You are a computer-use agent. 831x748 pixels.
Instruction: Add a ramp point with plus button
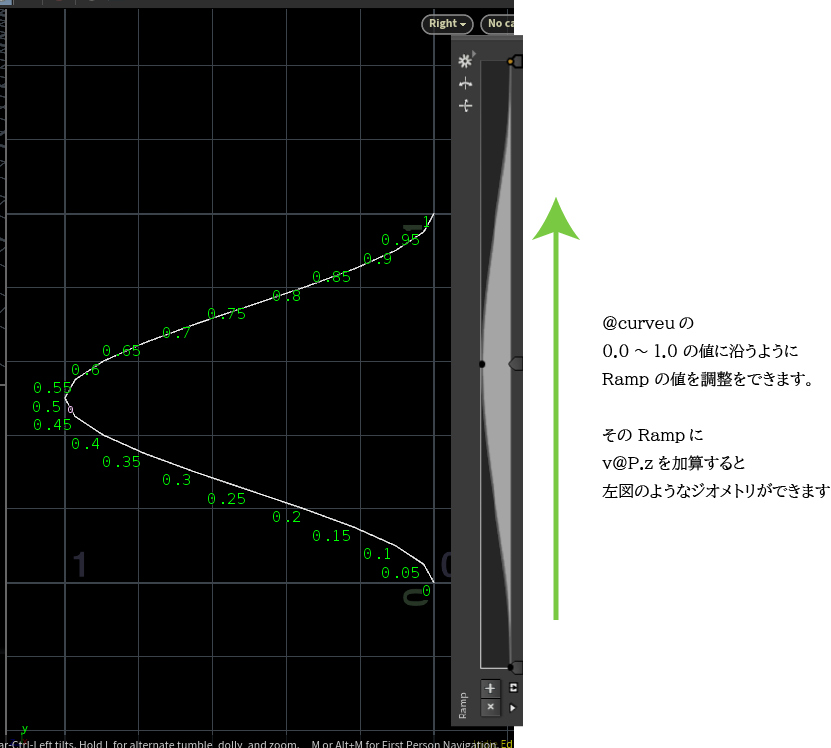pyautogui.click(x=490, y=688)
